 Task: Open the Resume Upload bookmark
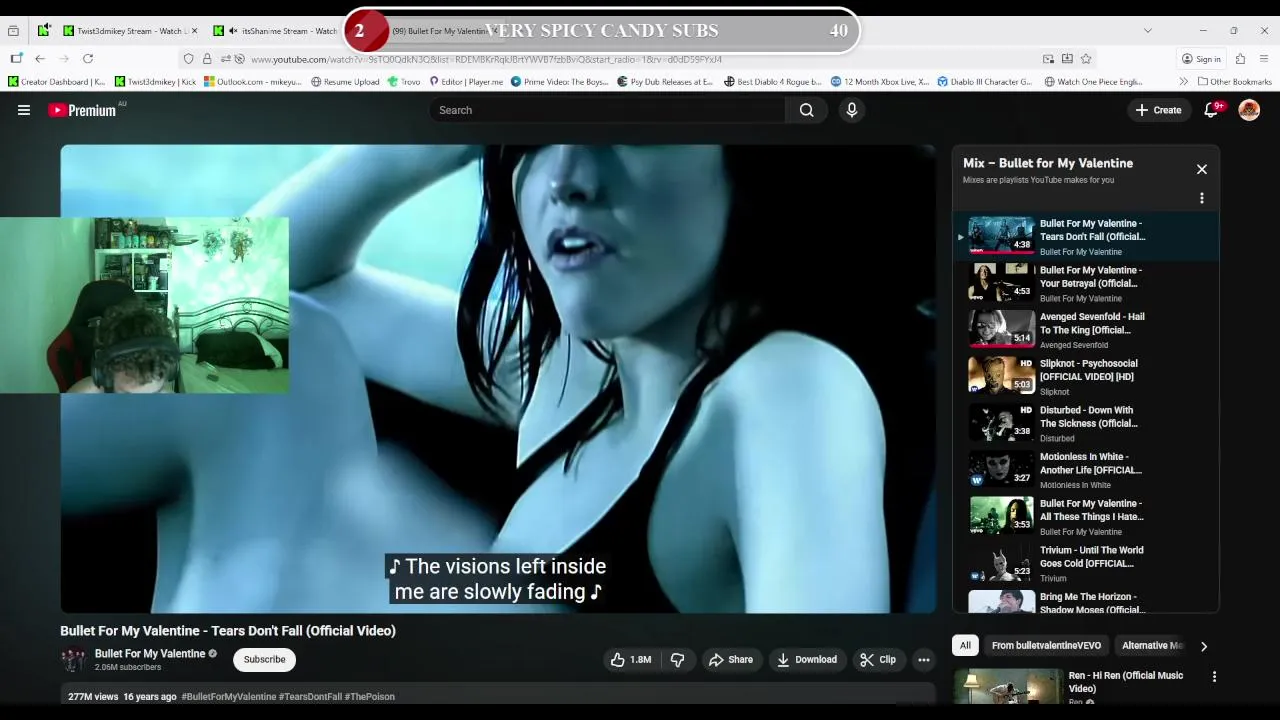point(345,82)
